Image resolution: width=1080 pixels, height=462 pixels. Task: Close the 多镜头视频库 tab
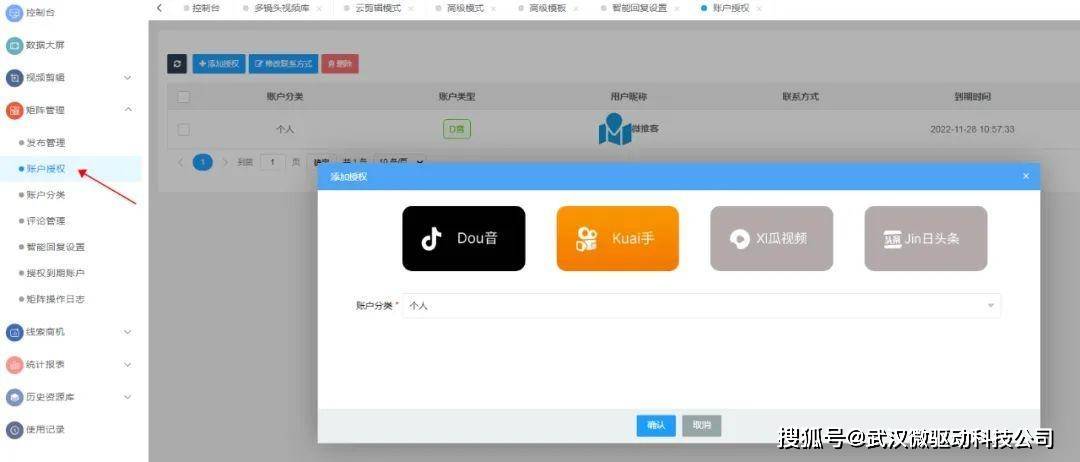point(319,8)
